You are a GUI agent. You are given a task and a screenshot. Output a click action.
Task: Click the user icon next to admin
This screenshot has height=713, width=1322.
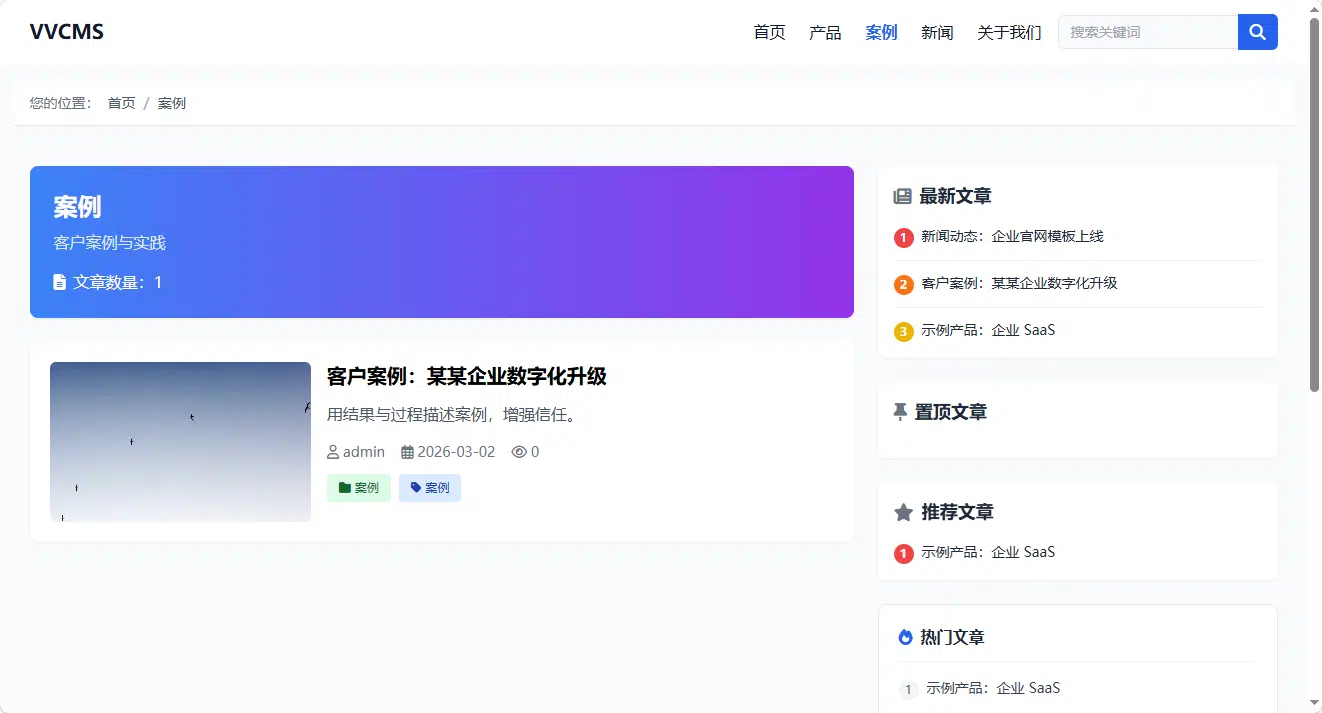333,452
